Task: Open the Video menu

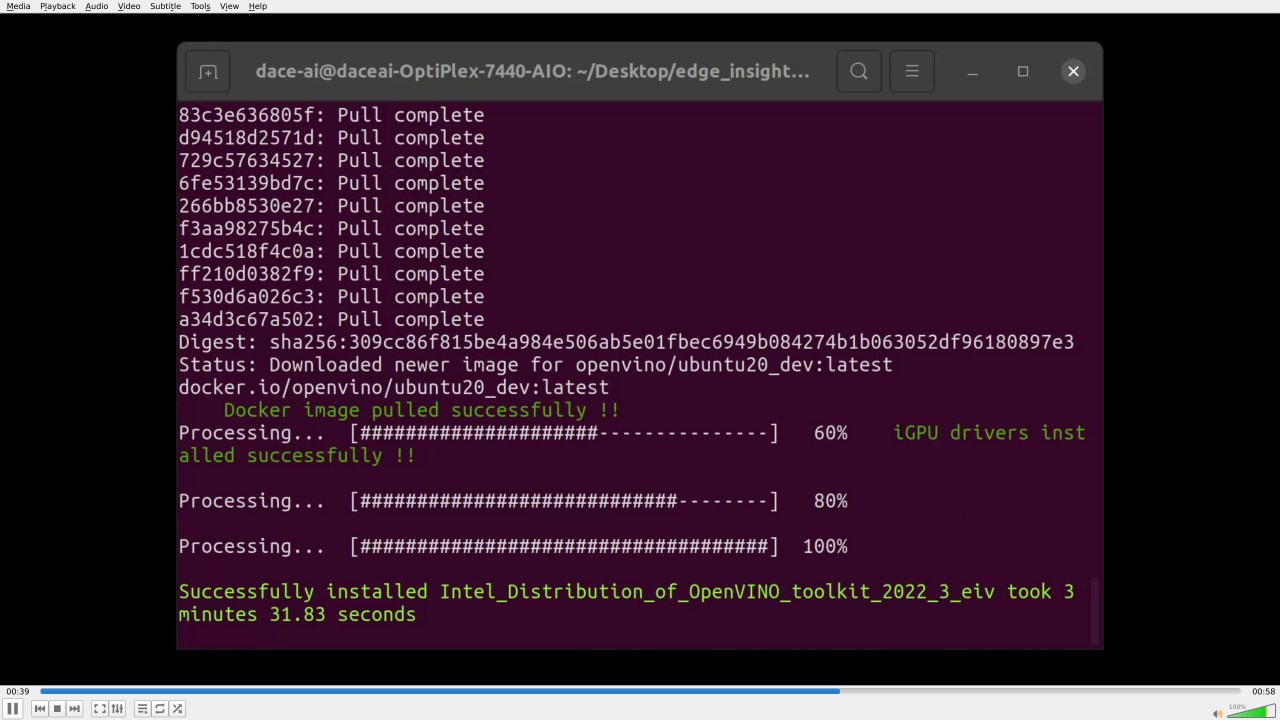Action: point(129,6)
